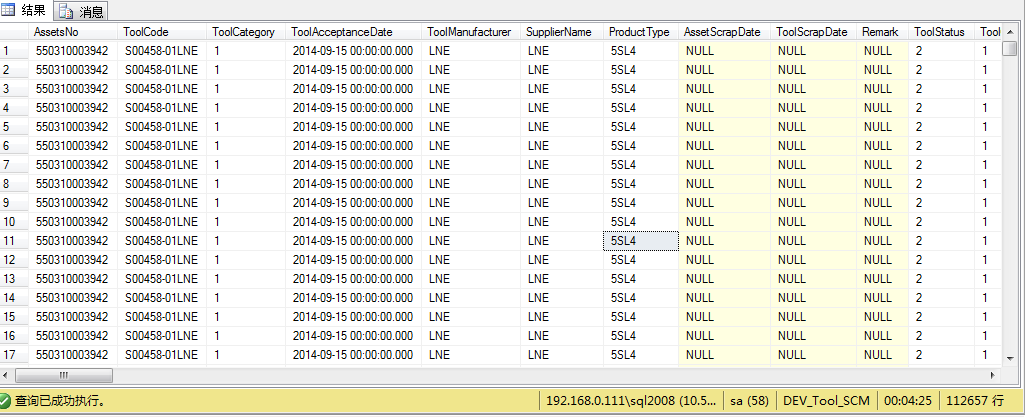
Task: Click the grid's select-all corner cell
Action: coord(14,32)
